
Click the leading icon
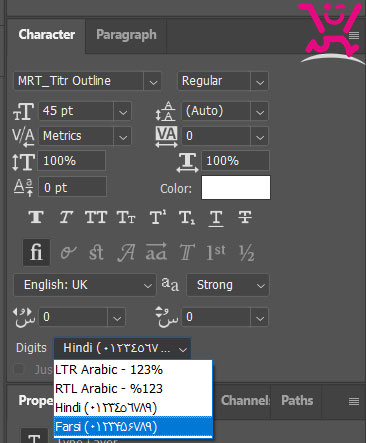pyautogui.click(x=165, y=111)
